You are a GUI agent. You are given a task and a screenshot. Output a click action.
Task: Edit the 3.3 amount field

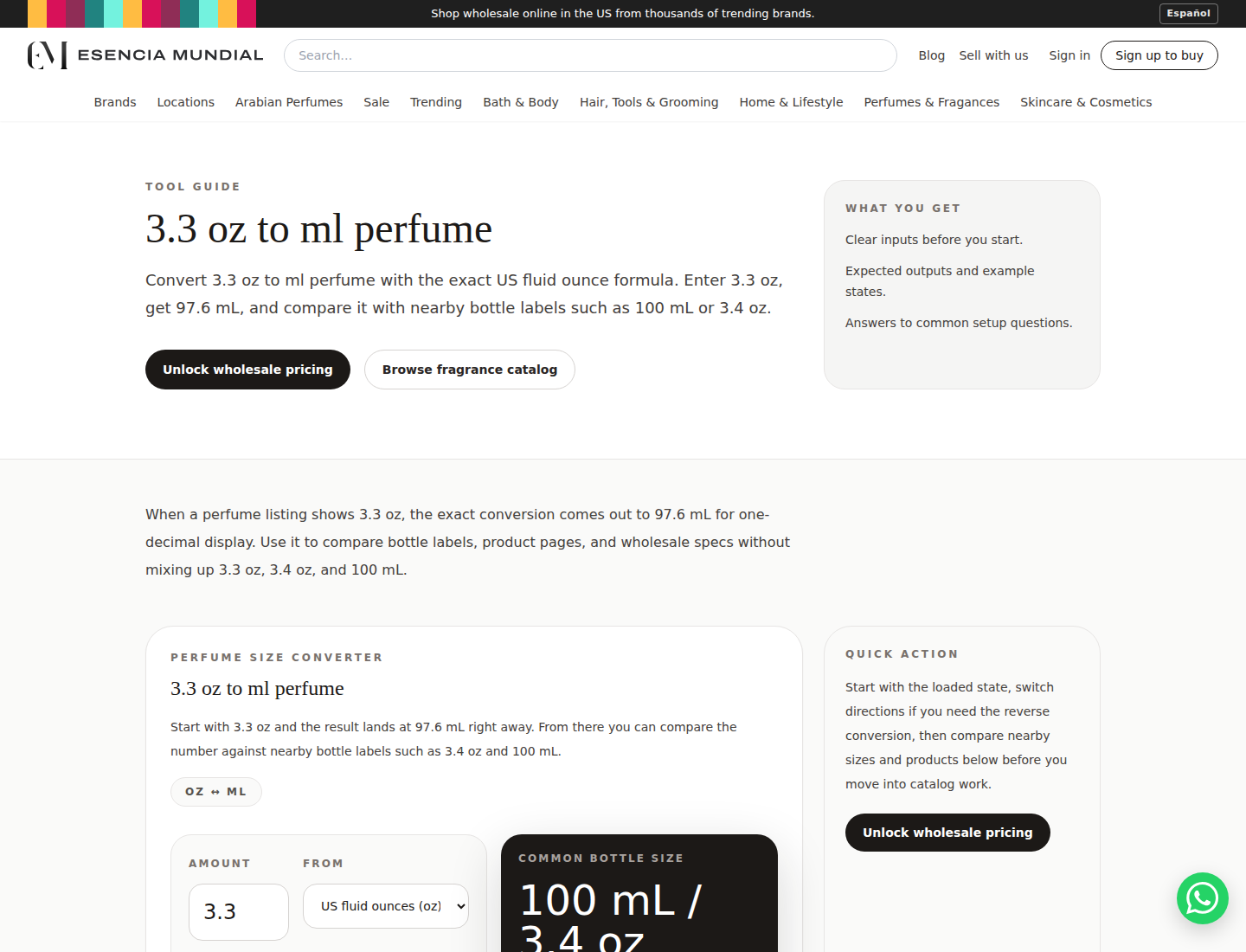pyautogui.click(x=238, y=911)
